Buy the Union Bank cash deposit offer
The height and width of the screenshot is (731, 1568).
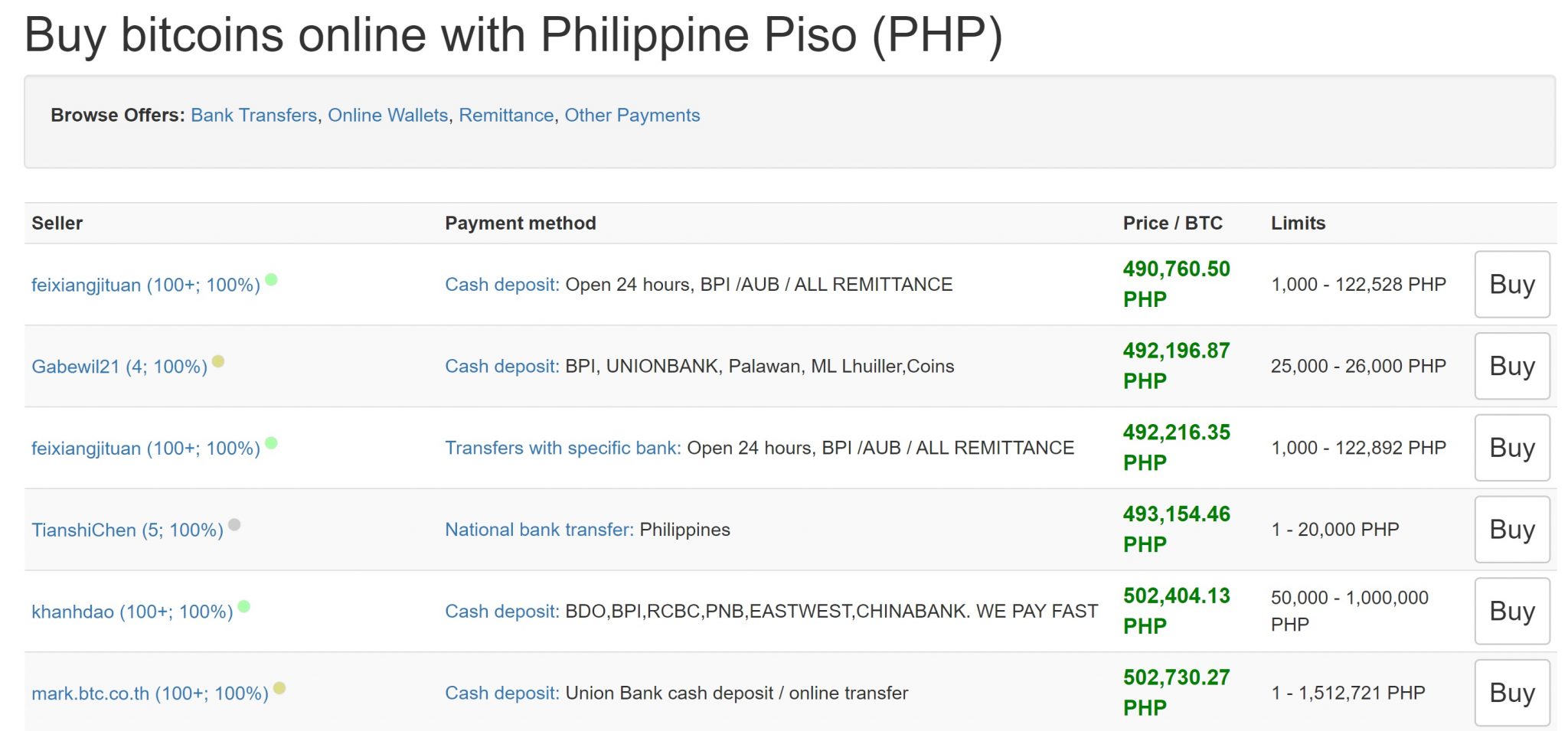pyautogui.click(x=1511, y=693)
